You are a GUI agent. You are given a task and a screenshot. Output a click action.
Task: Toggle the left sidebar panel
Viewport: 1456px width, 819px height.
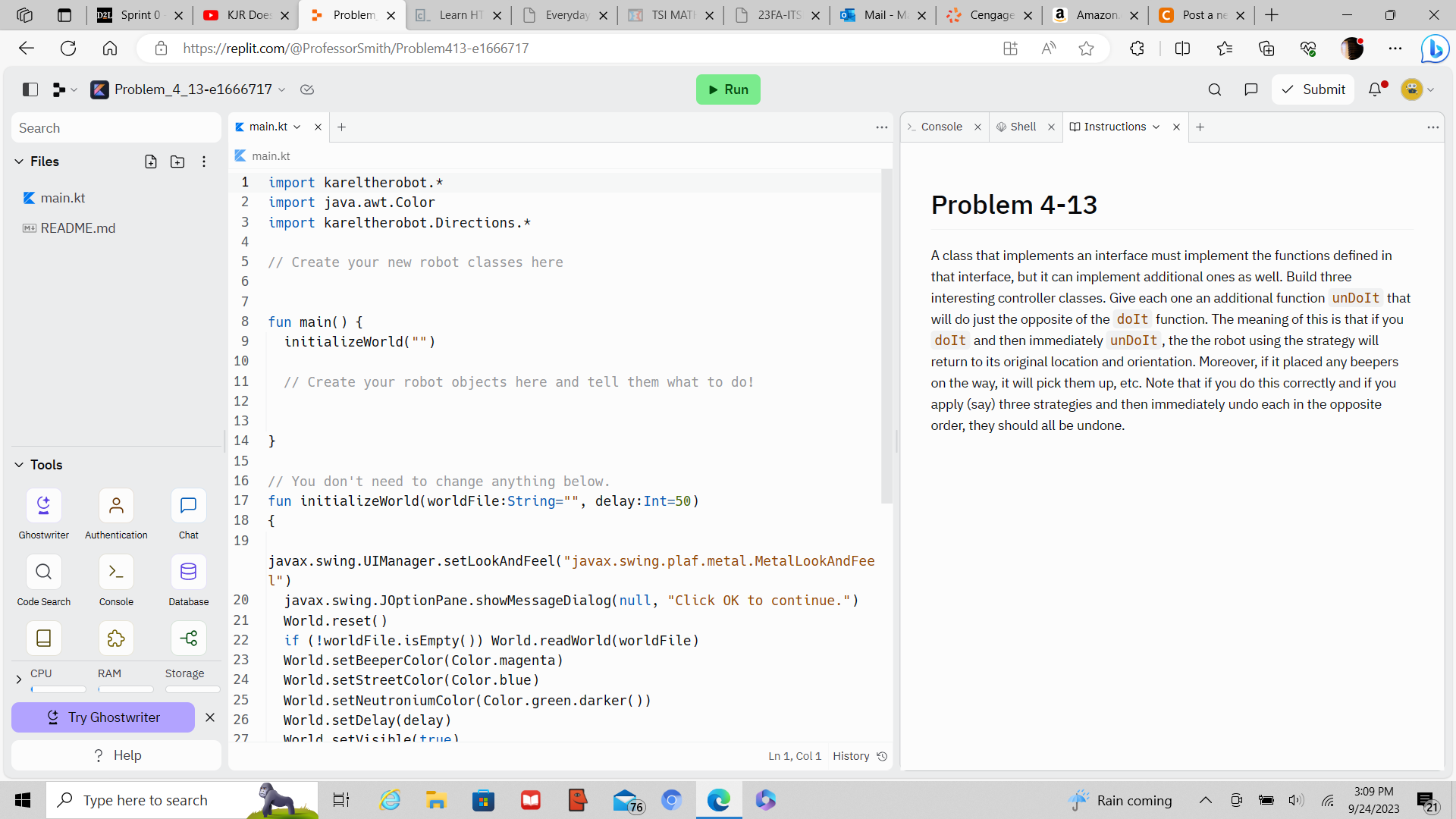pyautogui.click(x=30, y=89)
